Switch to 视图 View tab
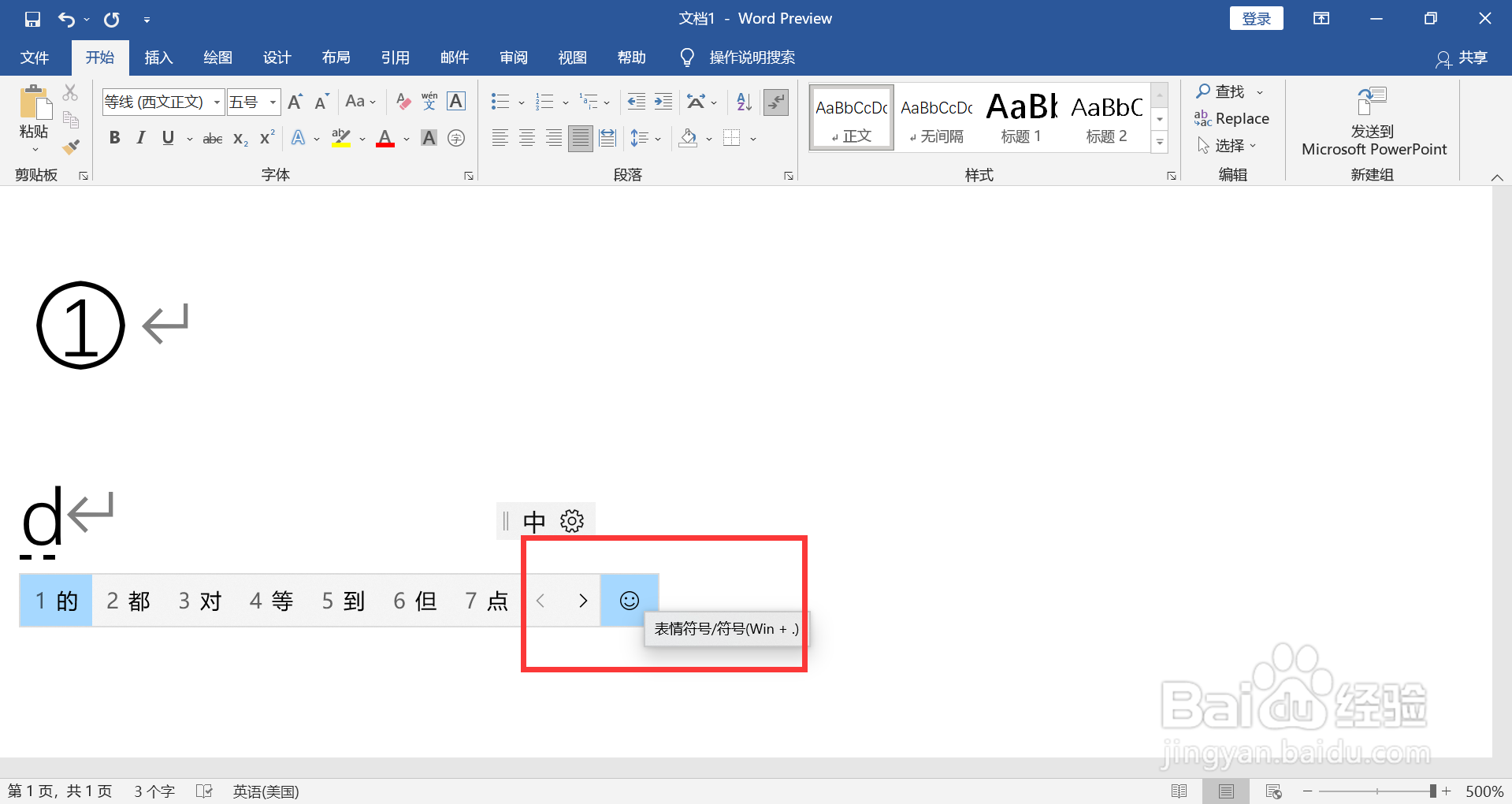 coord(572,58)
